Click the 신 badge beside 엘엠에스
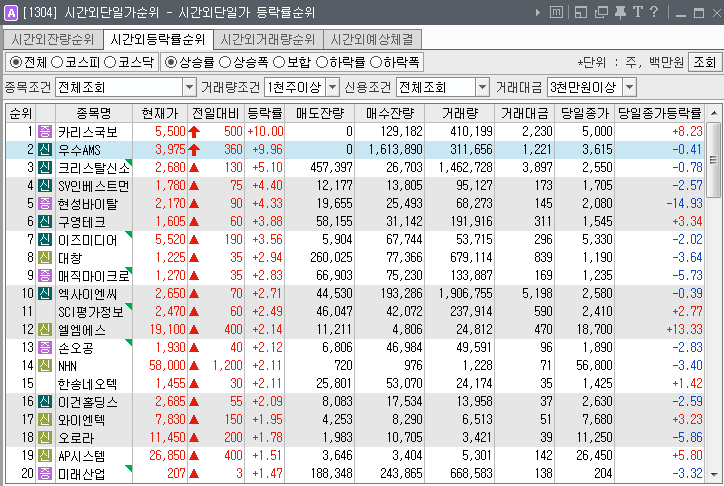 click(x=45, y=330)
